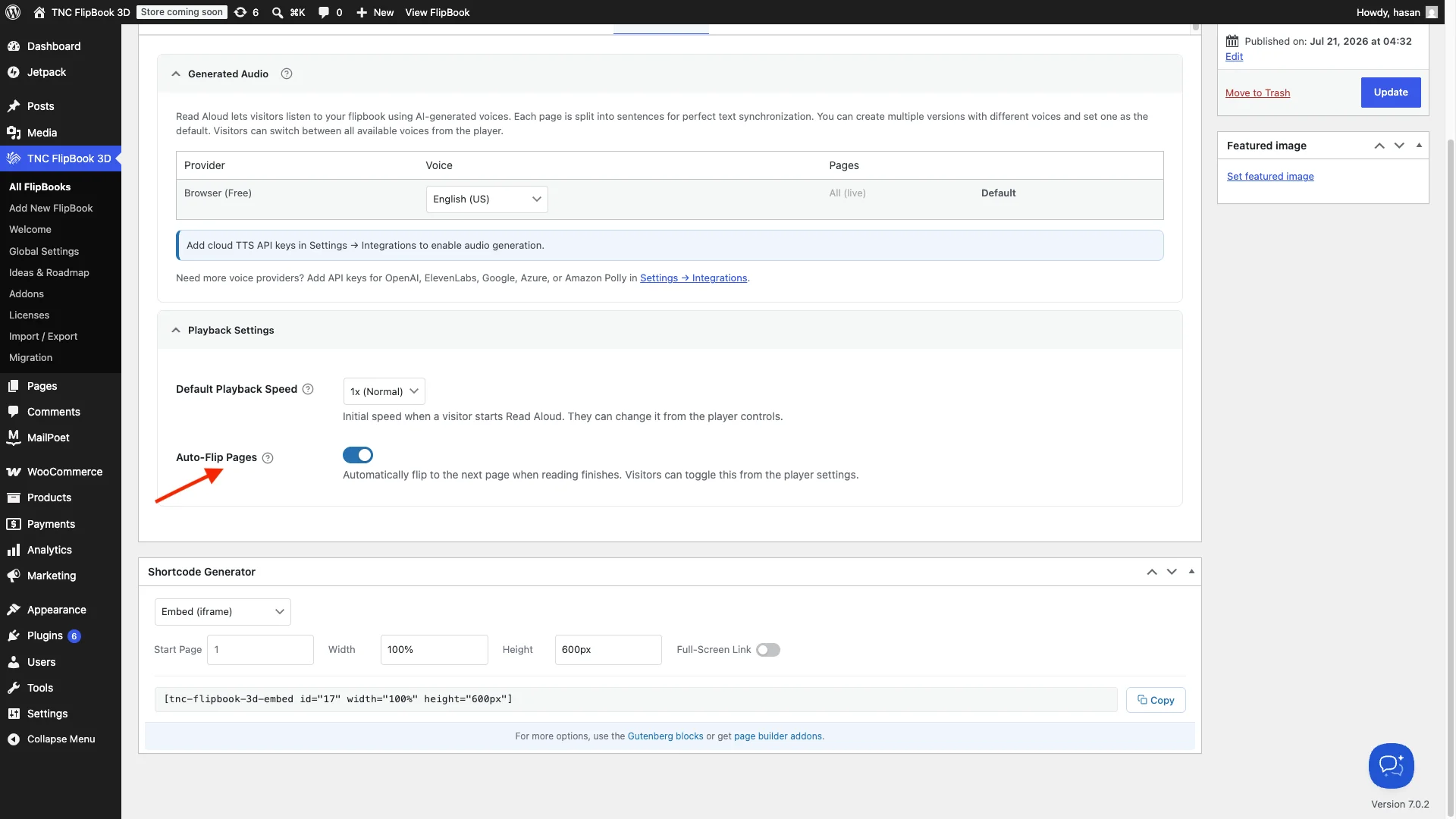Click the Width input field
The height and width of the screenshot is (819, 1456).
[434, 650]
